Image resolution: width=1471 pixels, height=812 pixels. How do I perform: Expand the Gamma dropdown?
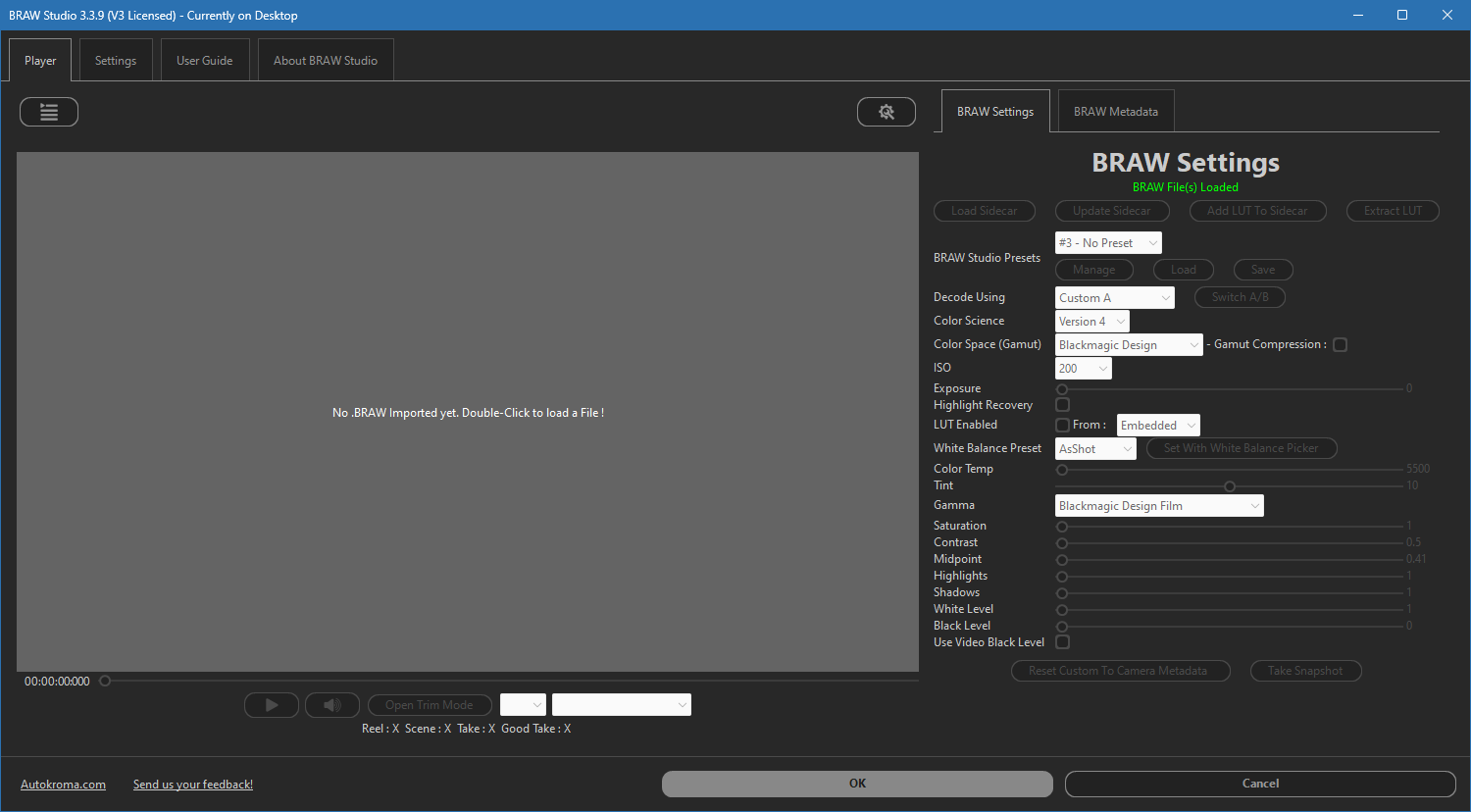[x=1159, y=506]
